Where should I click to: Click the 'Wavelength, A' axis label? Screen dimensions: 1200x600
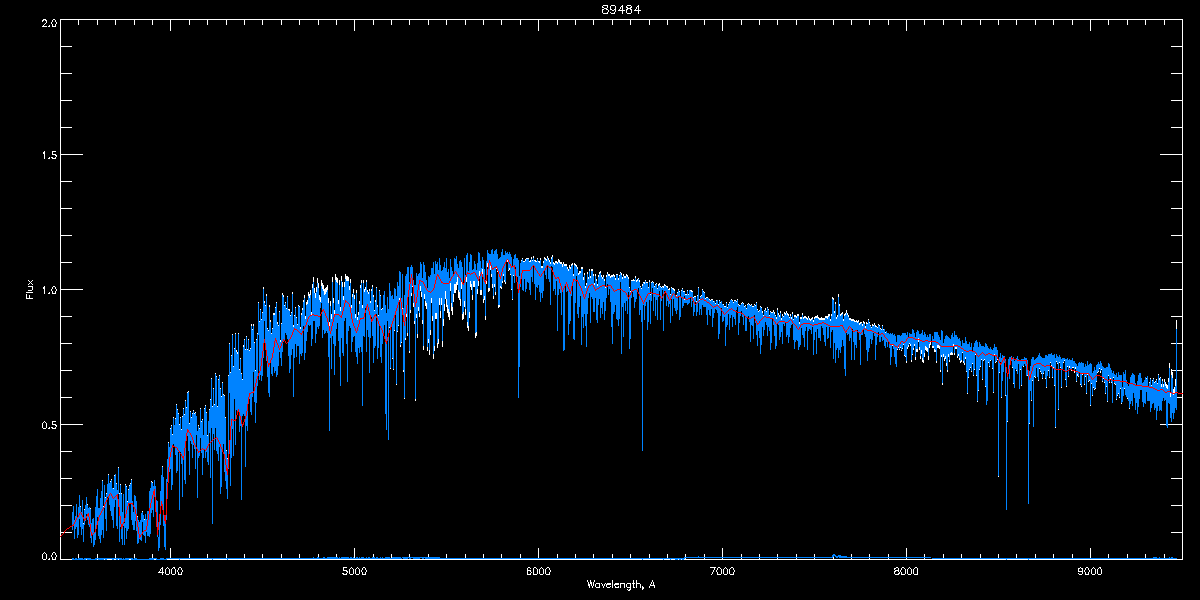(x=621, y=584)
